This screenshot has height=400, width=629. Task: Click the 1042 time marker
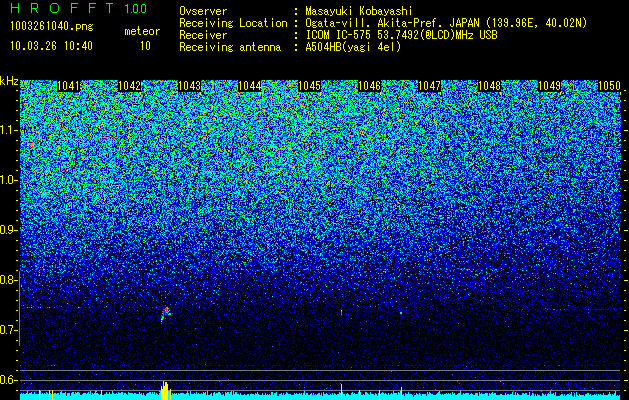click(130, 86)
